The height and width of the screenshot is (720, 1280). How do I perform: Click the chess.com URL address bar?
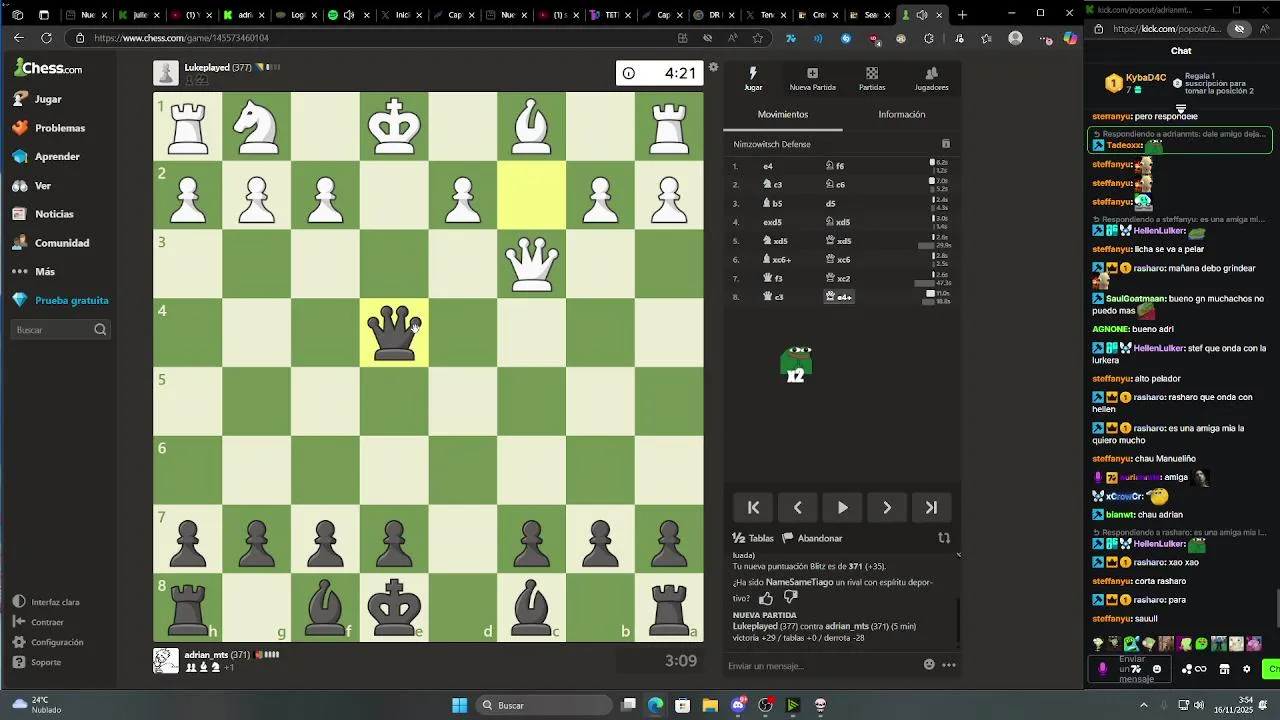click(x=370, y=38)
